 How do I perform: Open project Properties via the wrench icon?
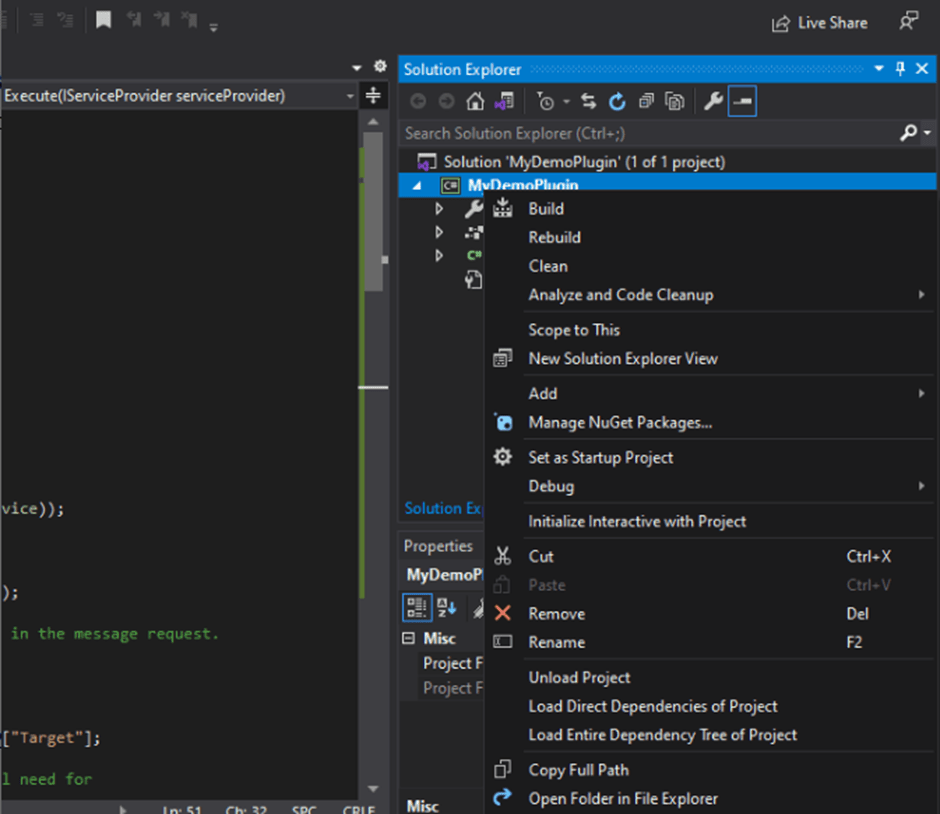tap(713, 101)
